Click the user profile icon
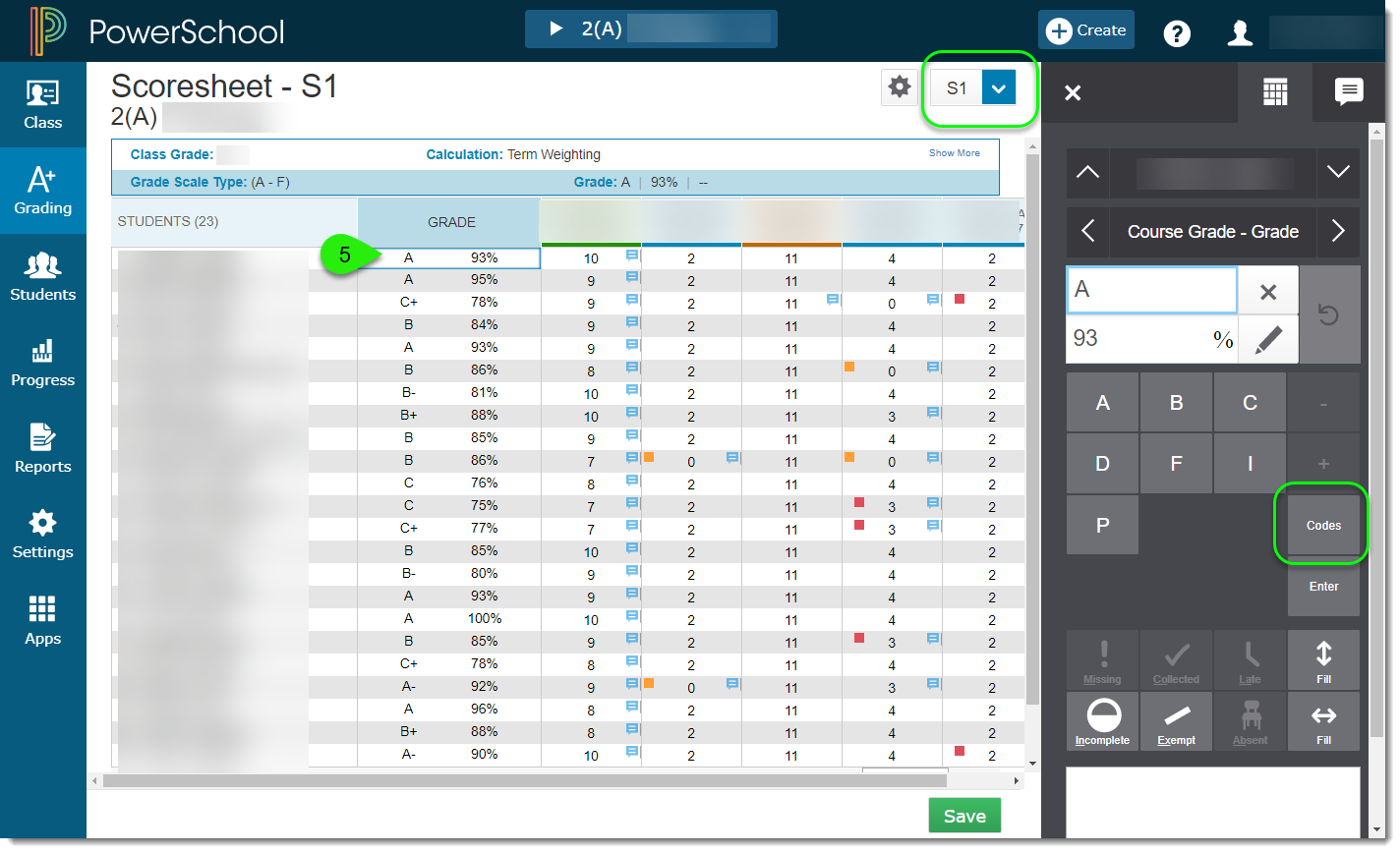Viewport: 1400px width, 853px height. pyautogui.click(x=1240, y=32)
